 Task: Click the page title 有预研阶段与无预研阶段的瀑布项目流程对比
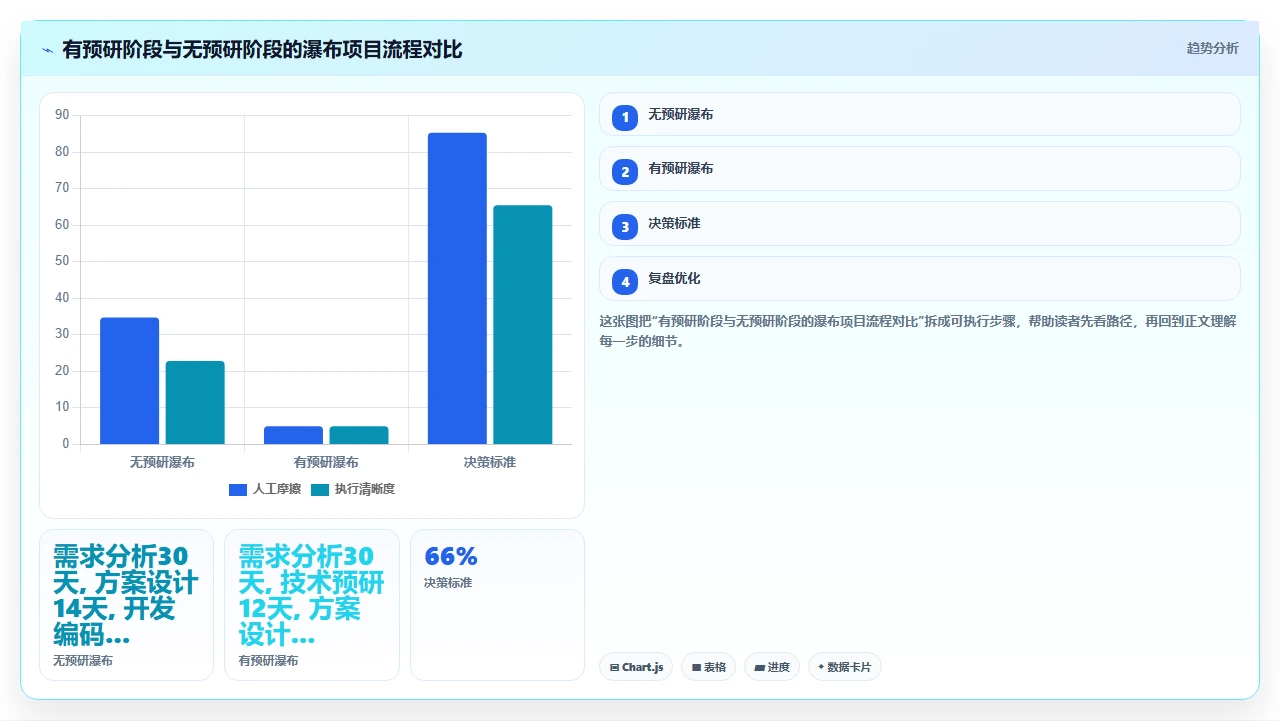pyautogui.click(x=262, y=49)
